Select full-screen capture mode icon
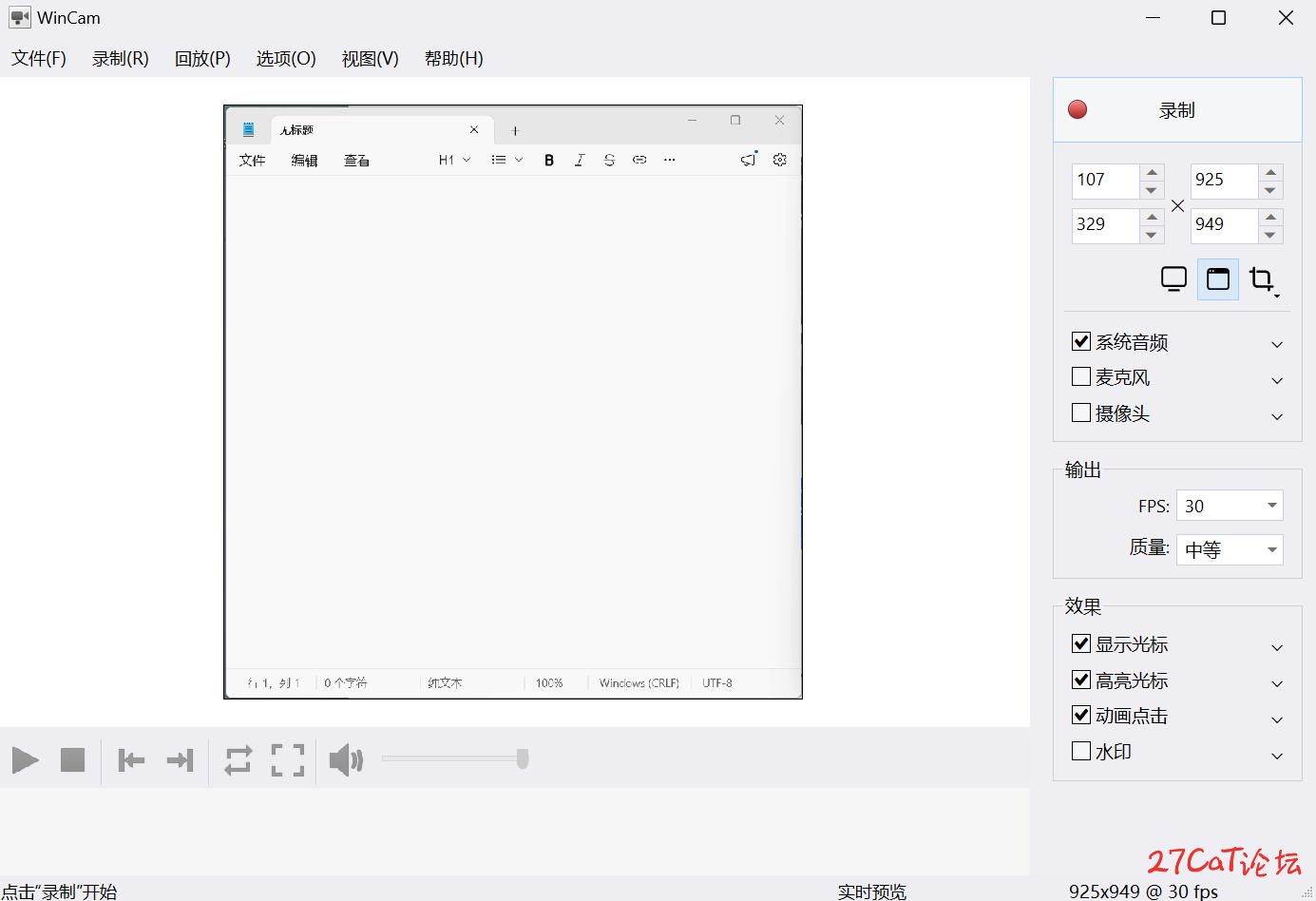The width and height of the screenshot is (1316, 901). click(x=1174, y=279)
